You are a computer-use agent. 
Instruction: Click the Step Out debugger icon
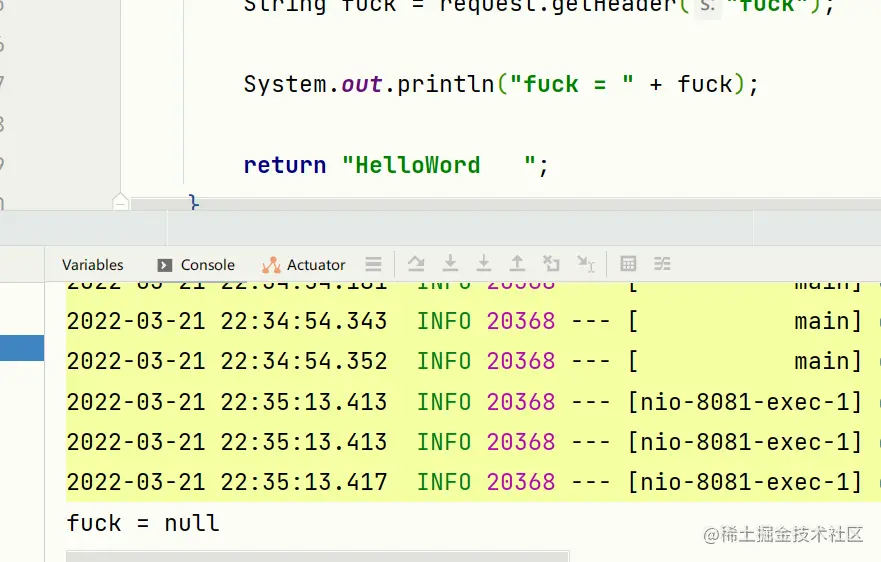[x=517, y=263]
